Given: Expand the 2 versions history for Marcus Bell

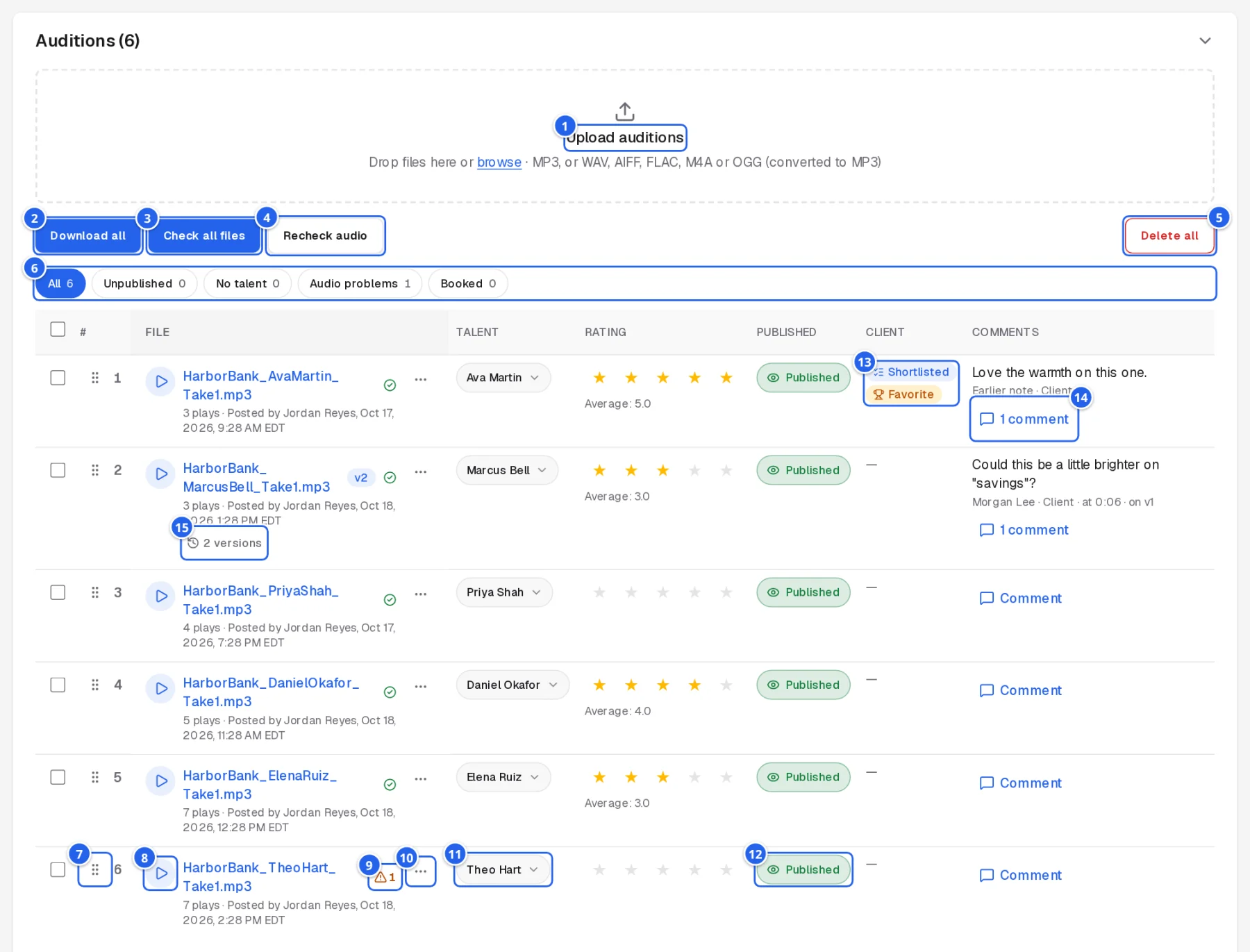Looking at the screenshot, I should pos(224,543).
